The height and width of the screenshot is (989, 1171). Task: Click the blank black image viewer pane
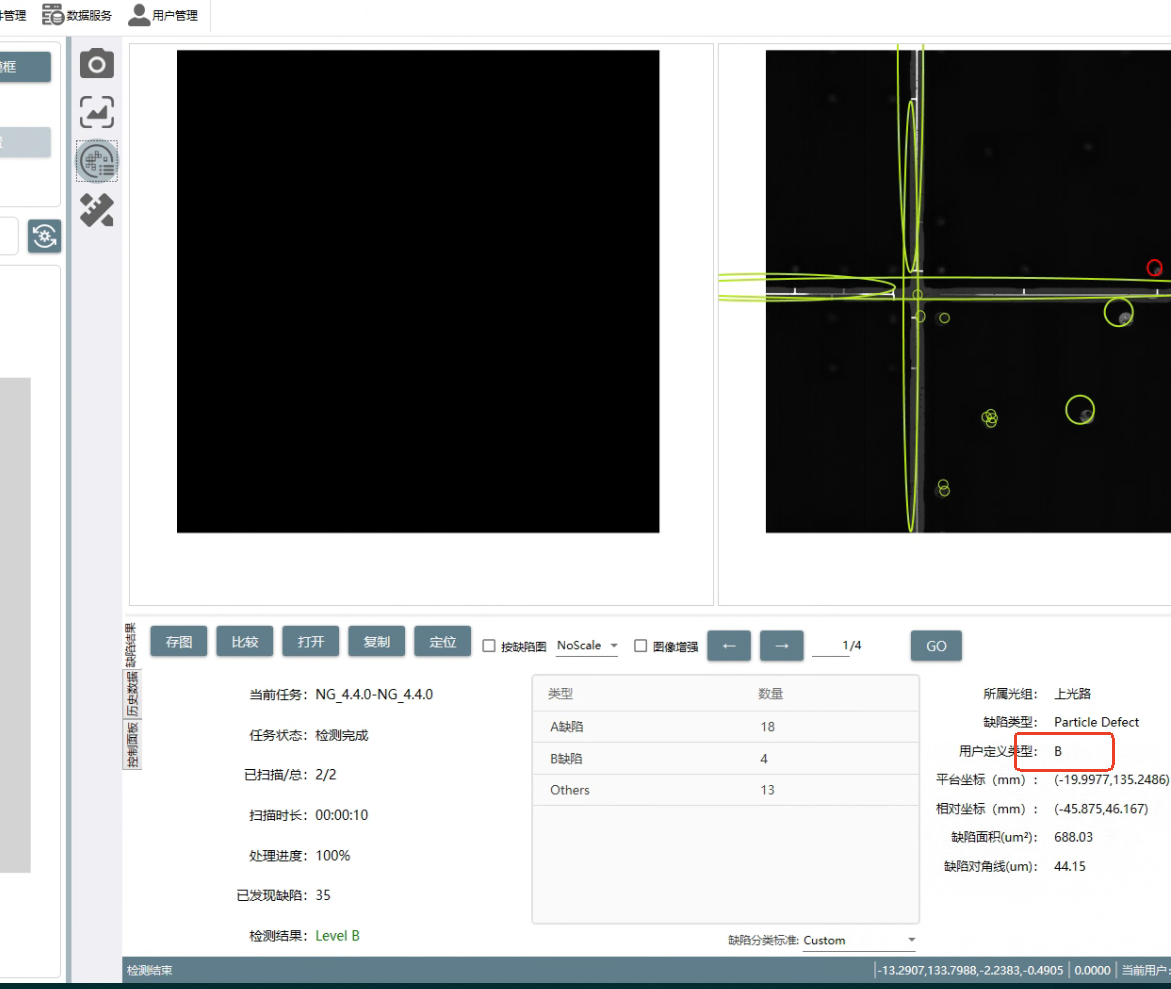click(x=418, y=291)
